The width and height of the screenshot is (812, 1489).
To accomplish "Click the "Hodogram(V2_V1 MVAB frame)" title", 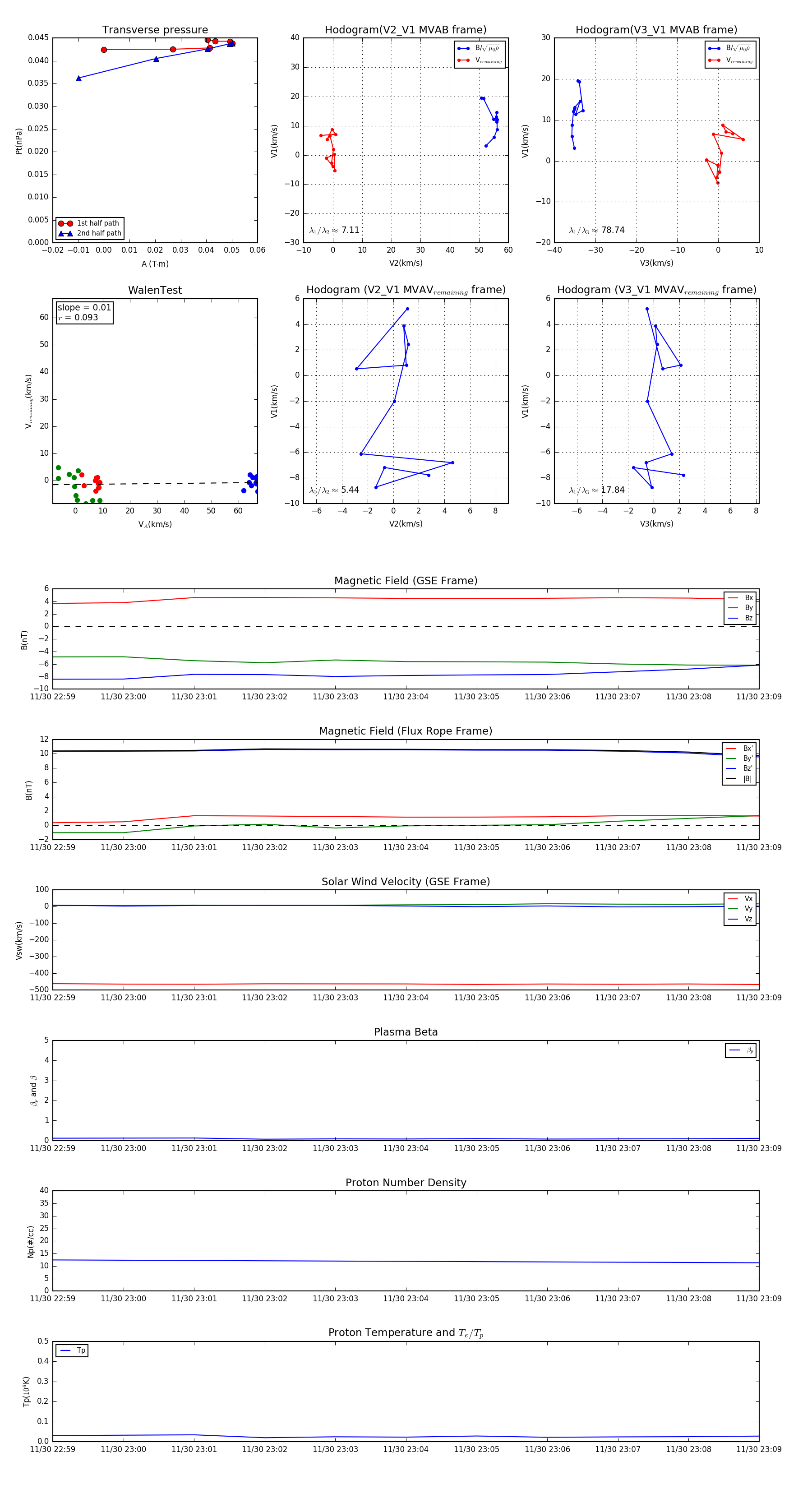I will 406,30.
